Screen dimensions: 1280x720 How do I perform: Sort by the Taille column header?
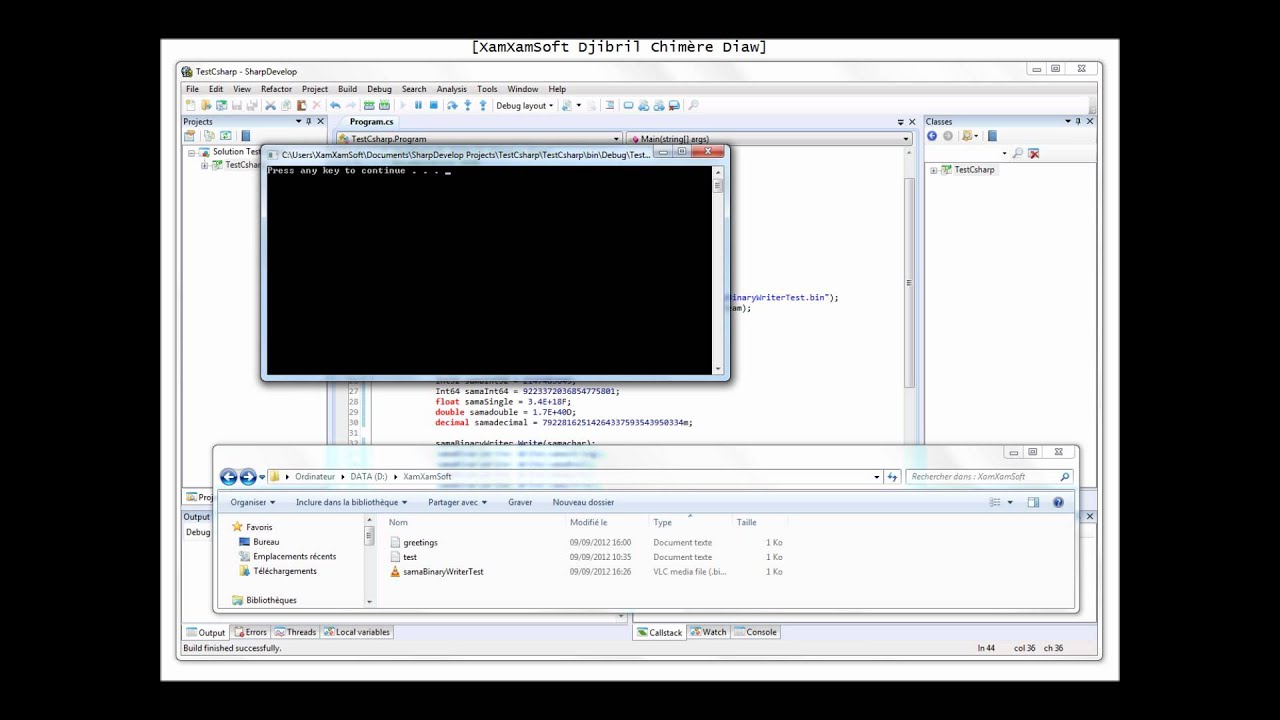click(x=747, y=522)
